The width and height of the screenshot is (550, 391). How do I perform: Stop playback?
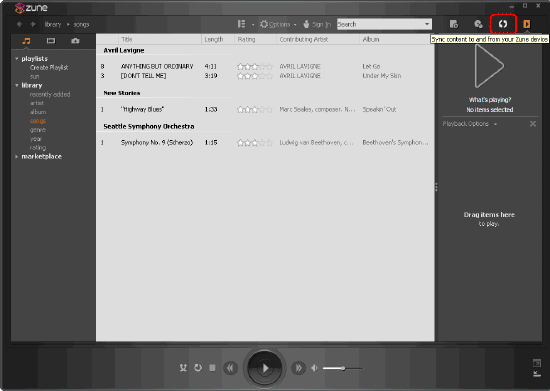212,368
